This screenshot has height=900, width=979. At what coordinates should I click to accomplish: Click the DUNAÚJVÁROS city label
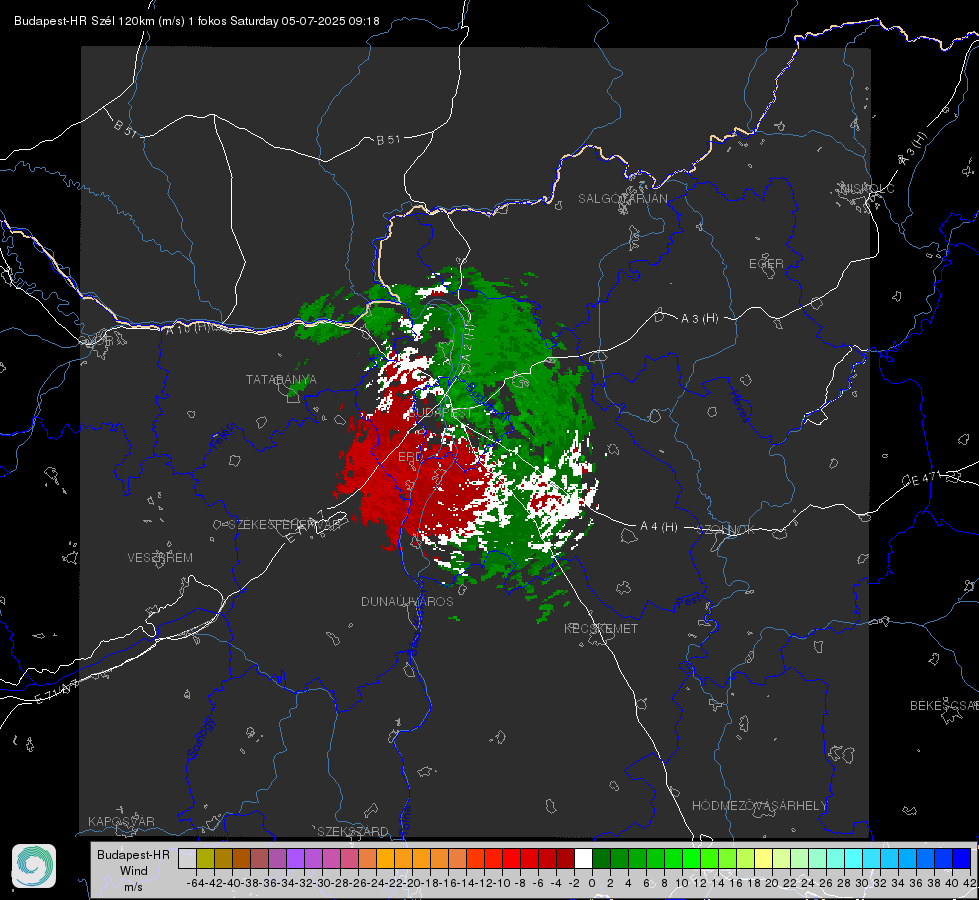click(x=407, y=601)
